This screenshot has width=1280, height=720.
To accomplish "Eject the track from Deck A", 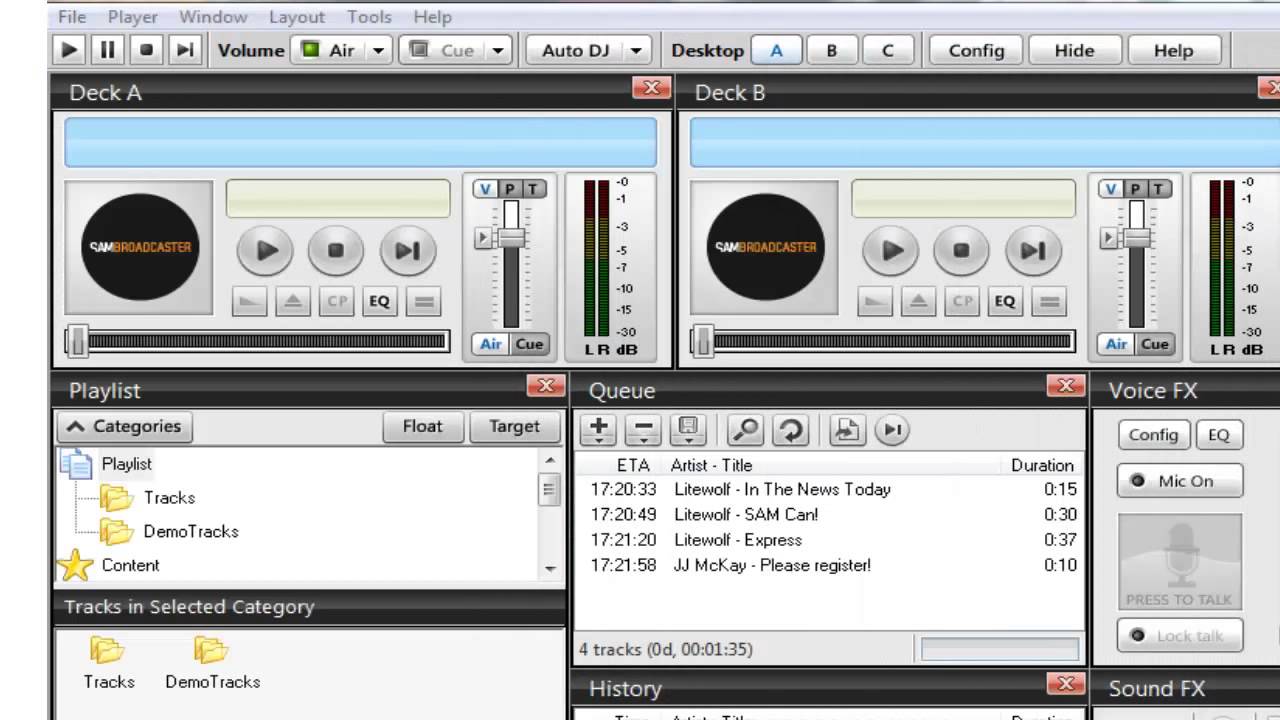I will (293, 301).
